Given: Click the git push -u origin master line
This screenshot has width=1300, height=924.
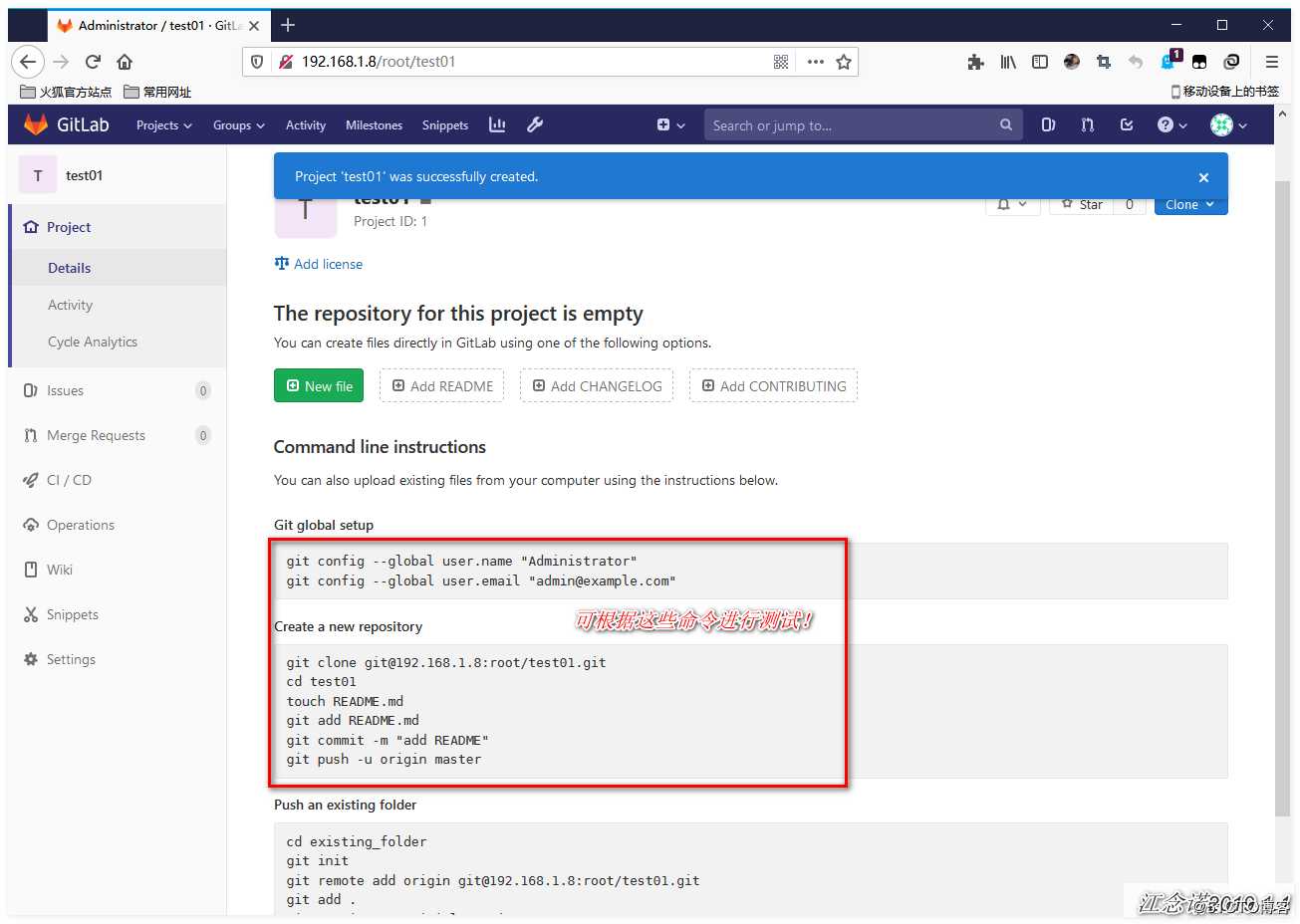Looking at the screenshot, I should [385, 759].
